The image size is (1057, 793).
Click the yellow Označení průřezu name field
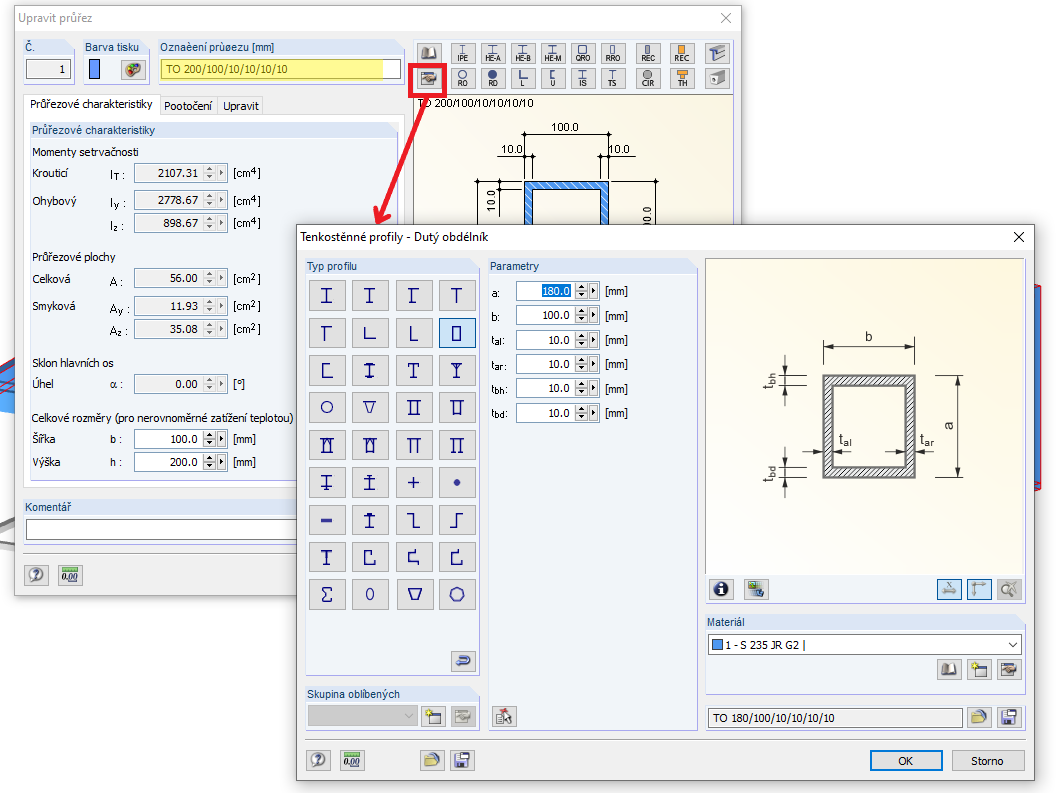pos(280,69)
